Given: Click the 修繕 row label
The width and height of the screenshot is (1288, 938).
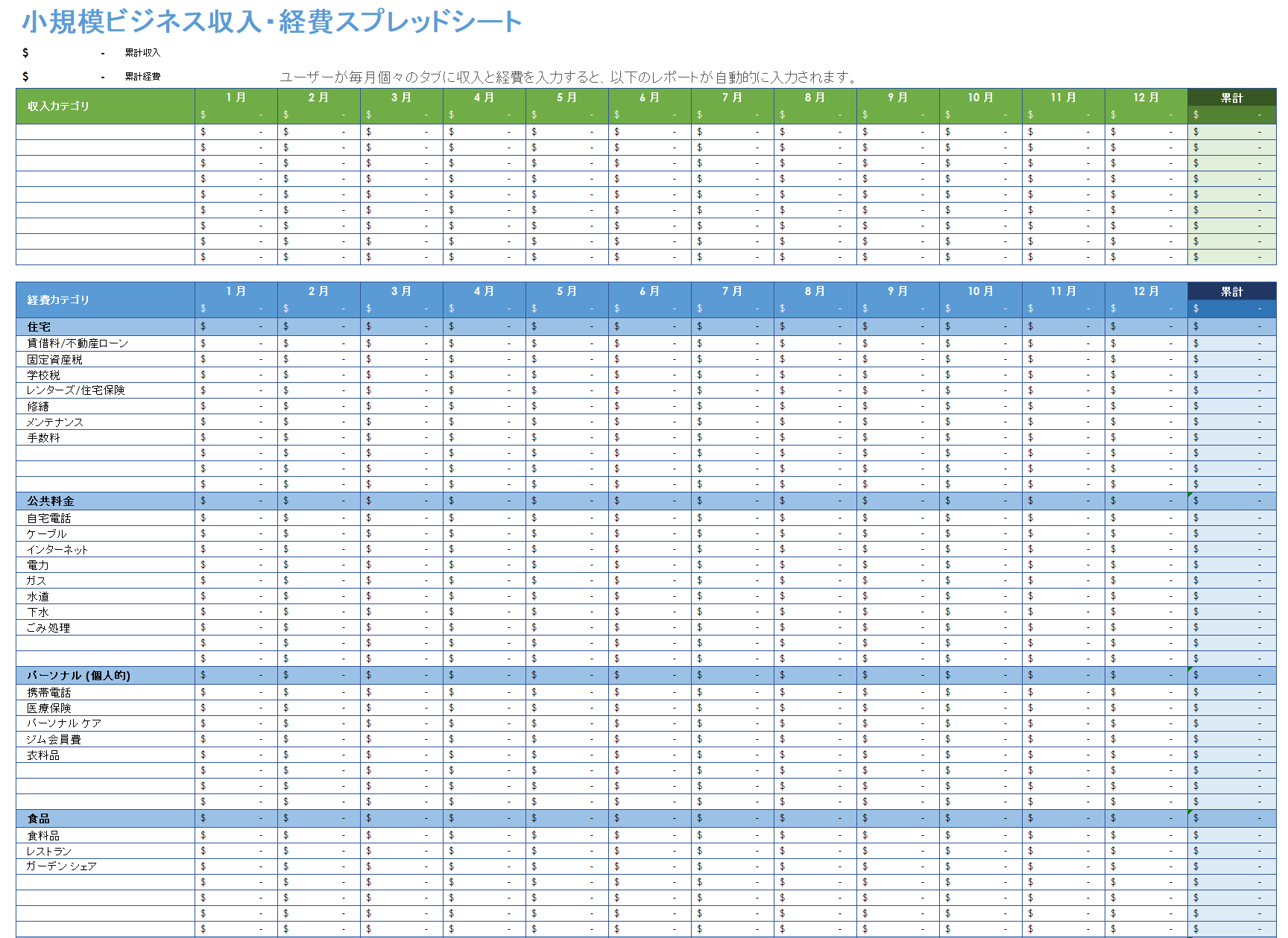Looking at the screenshot, I should click(x=38, y=406).
